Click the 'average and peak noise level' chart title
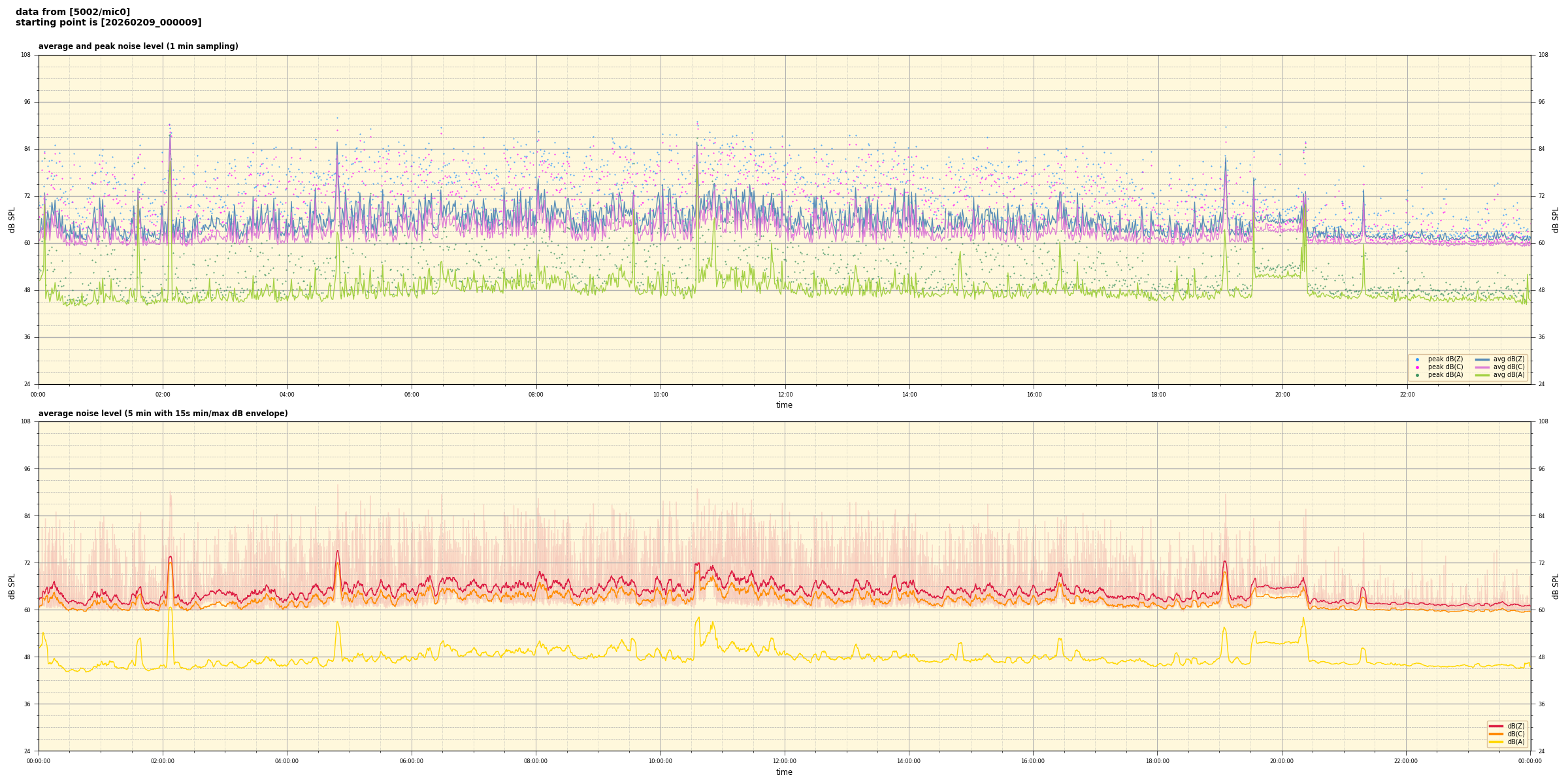Image resolution: width=1568 pixels, height=784 pixels. (138, 46)
